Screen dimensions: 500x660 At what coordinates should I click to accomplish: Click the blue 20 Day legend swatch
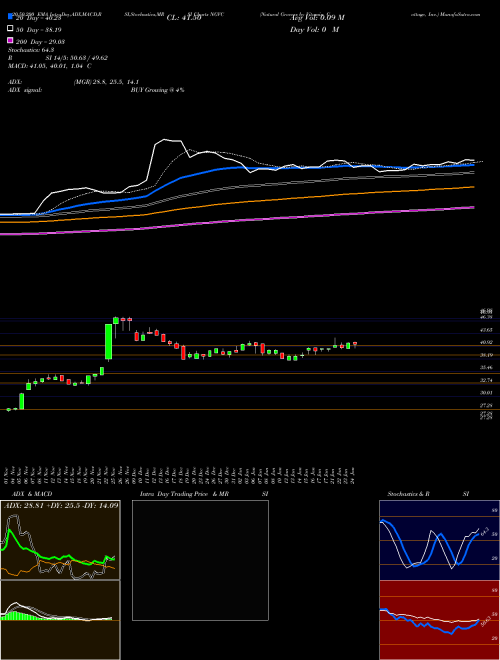(x=10, y=16)
